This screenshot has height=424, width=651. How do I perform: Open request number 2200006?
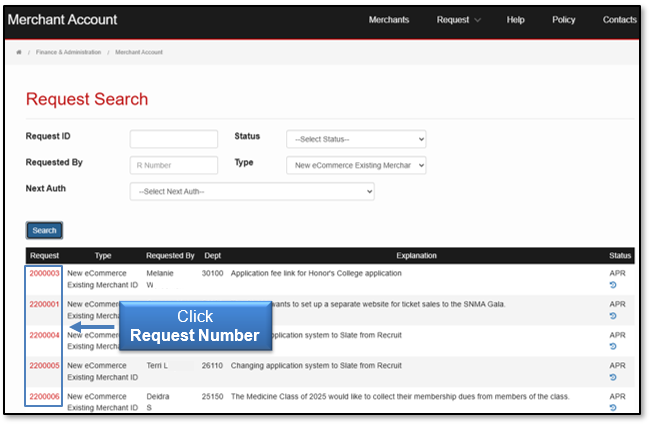[44, 397]
